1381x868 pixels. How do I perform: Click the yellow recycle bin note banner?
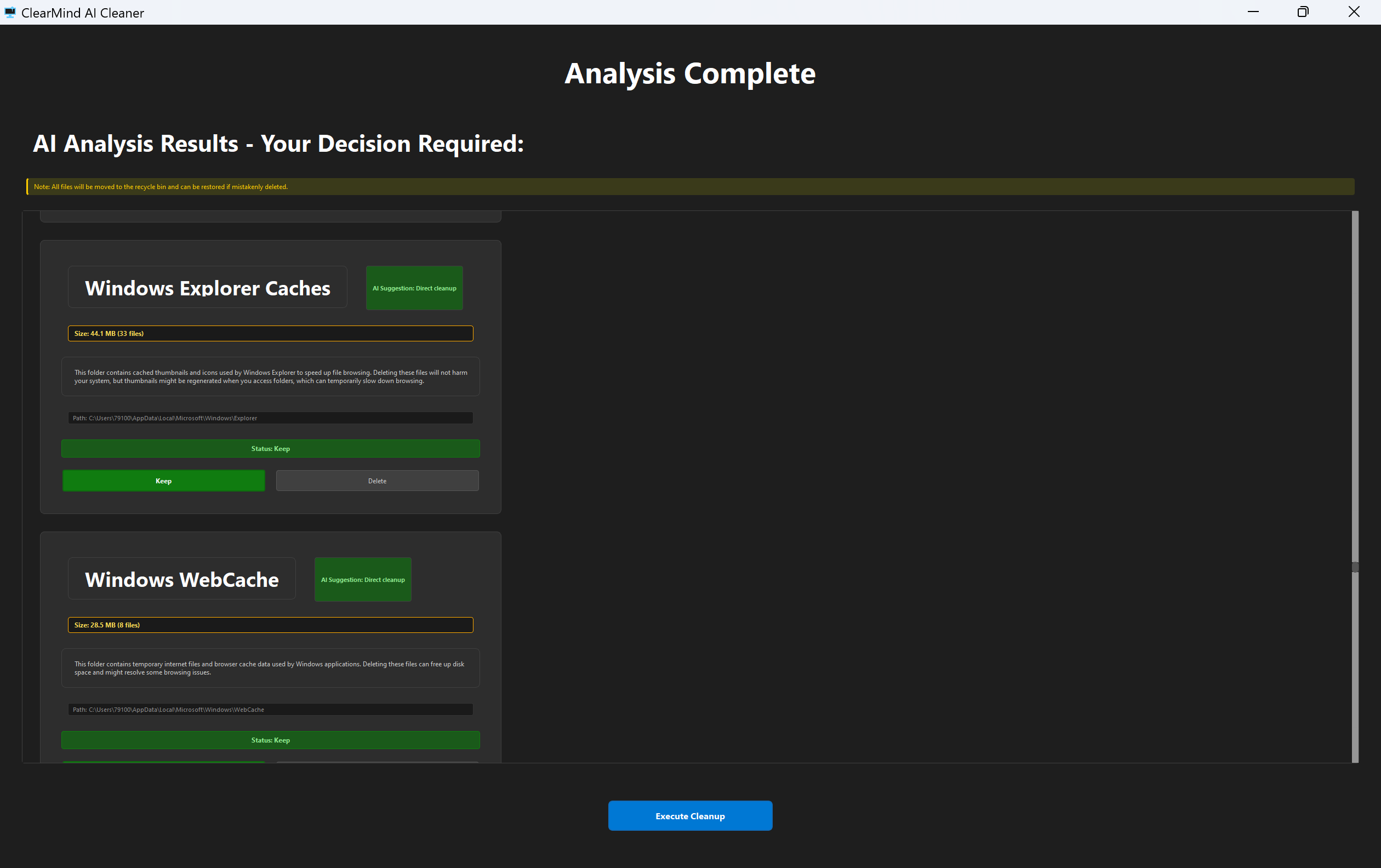click(x=690, y=186)
